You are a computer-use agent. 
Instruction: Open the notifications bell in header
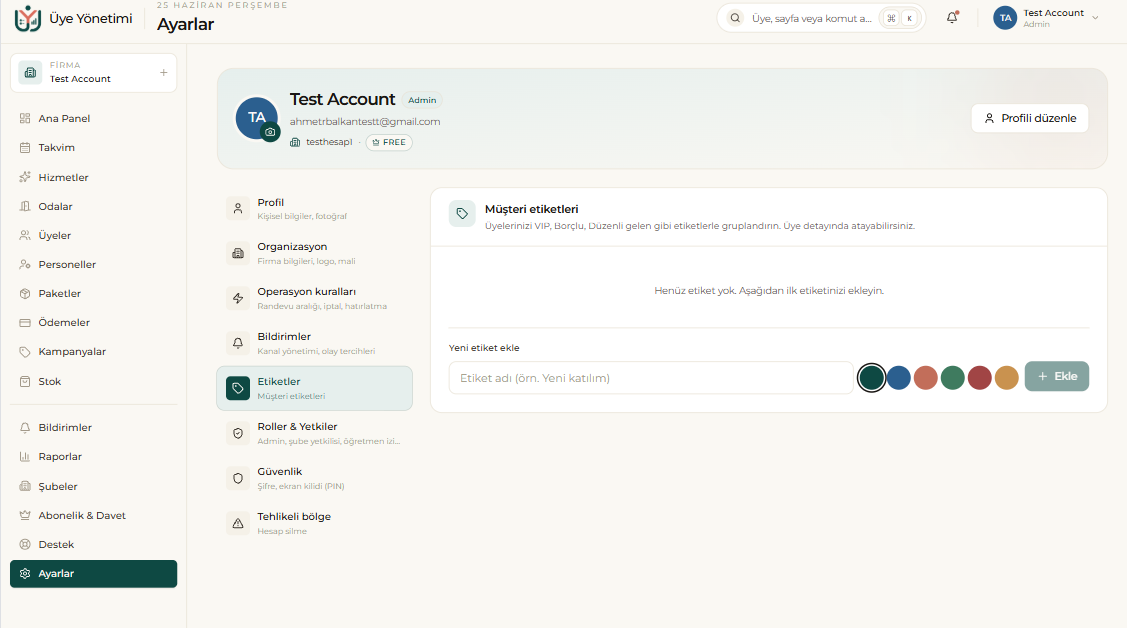[x=952, y=18]
